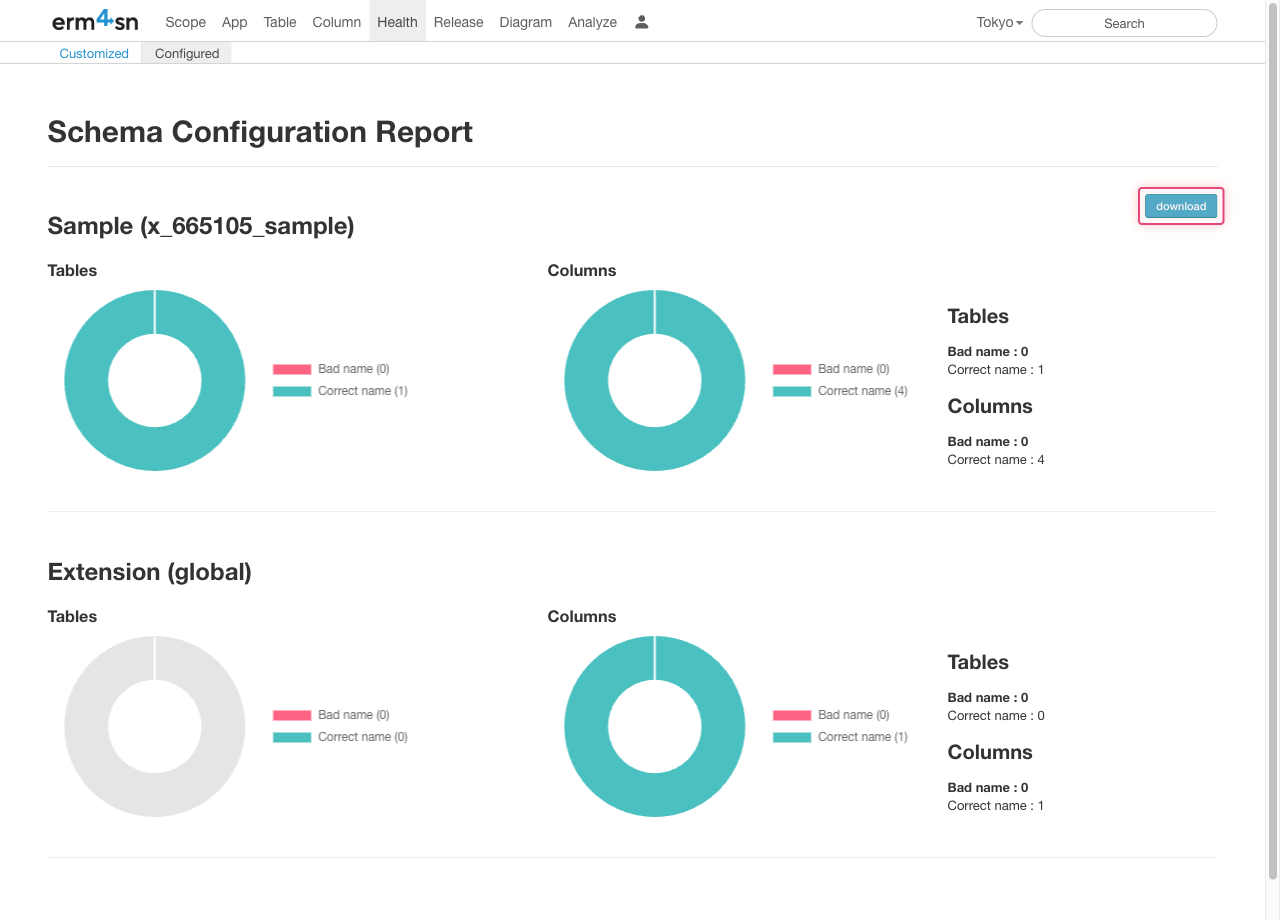Click the Search input field

pos(1123,23)
